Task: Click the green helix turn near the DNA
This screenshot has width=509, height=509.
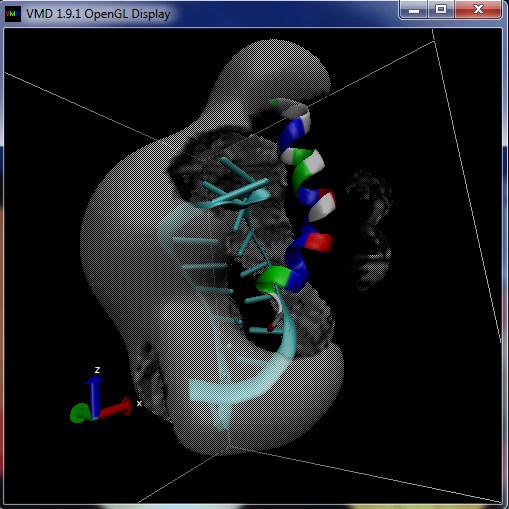Action: point(274,277)
